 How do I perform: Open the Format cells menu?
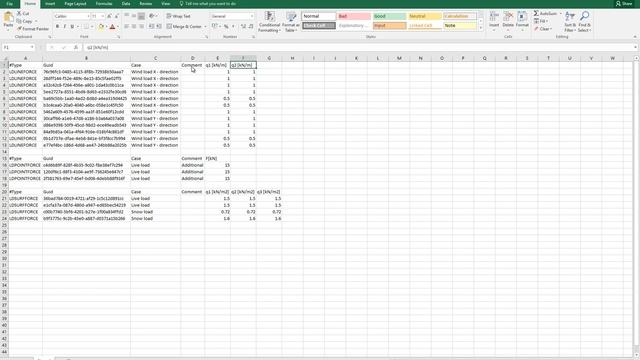pos(522,22)
